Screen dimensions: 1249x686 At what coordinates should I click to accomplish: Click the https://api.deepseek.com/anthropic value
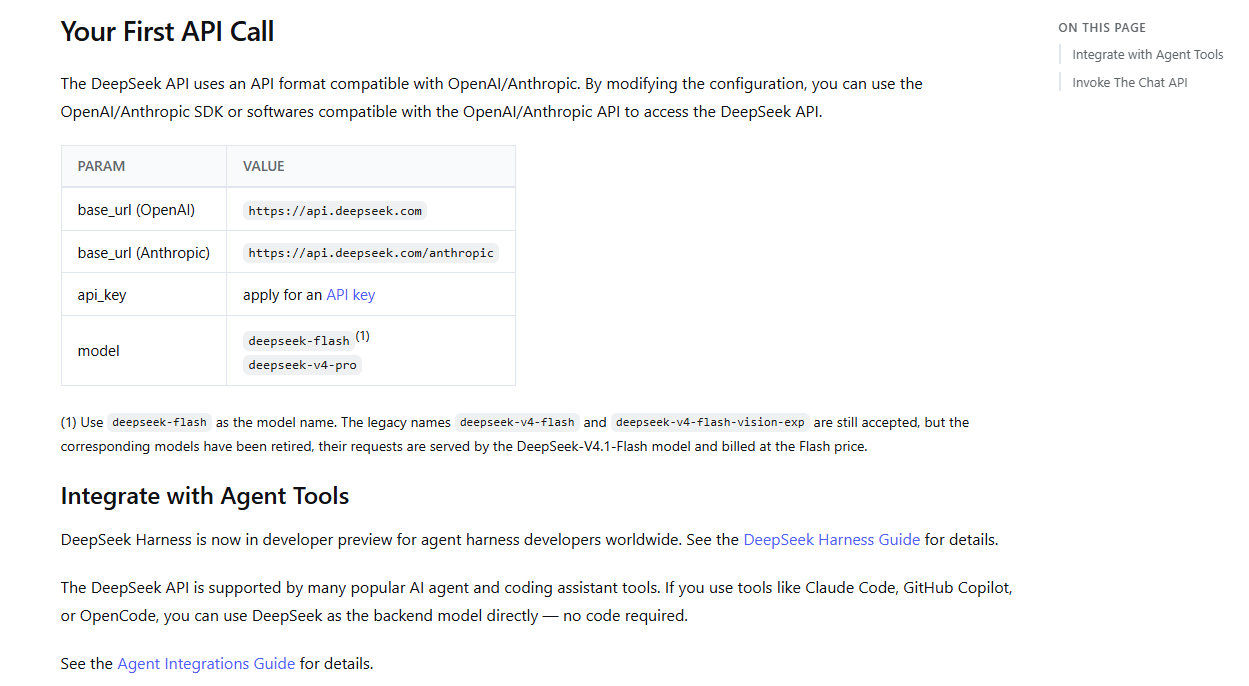coord(371,253)
